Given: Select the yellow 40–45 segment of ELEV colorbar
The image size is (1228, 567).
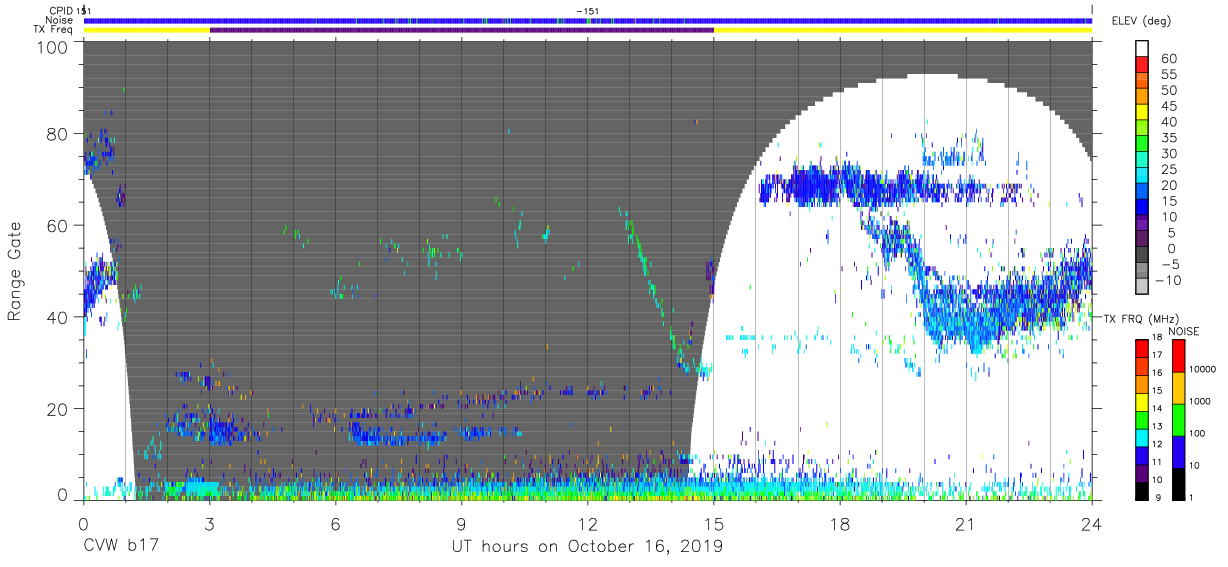Looking at the screenshot, I should coord(1144,113).
